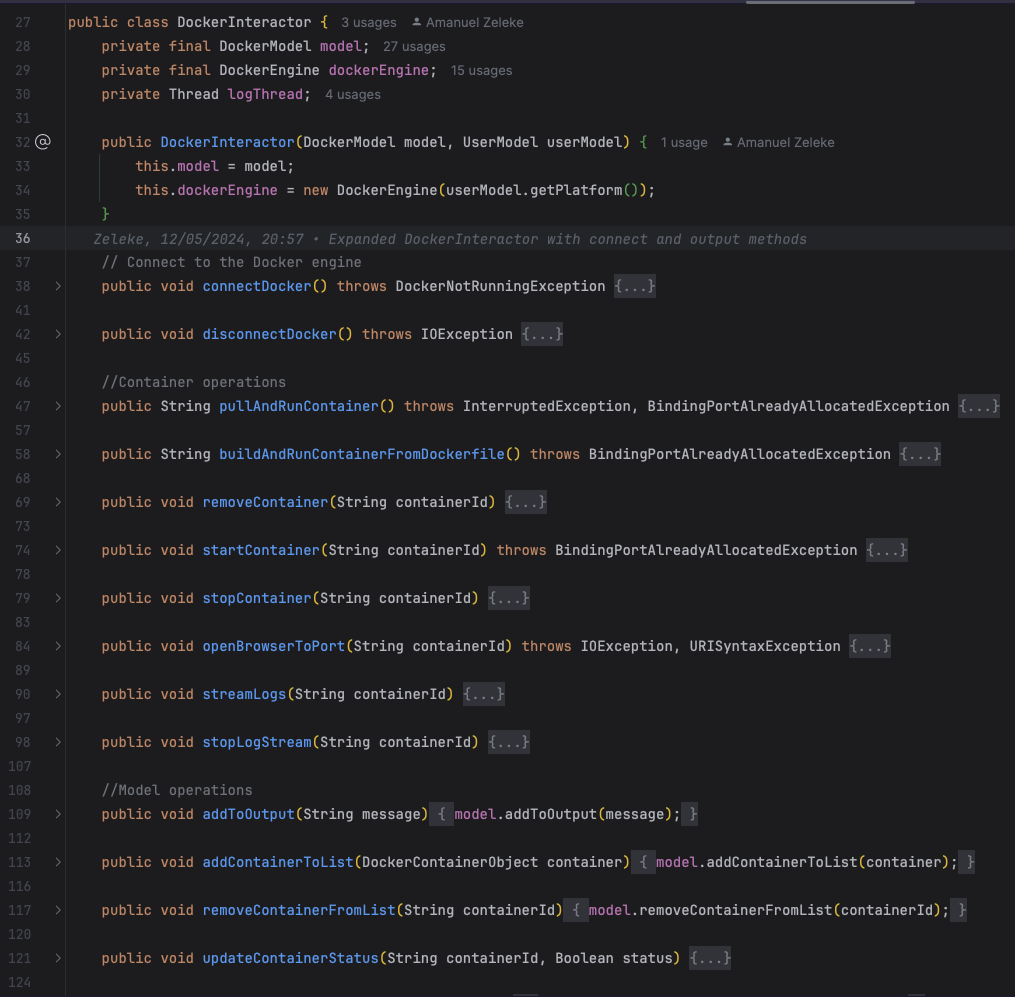The width and height of the screenshot is (1015, 997).
Task: Unfold stopContainer using the gutter chevron
Action: click(58, 598)
